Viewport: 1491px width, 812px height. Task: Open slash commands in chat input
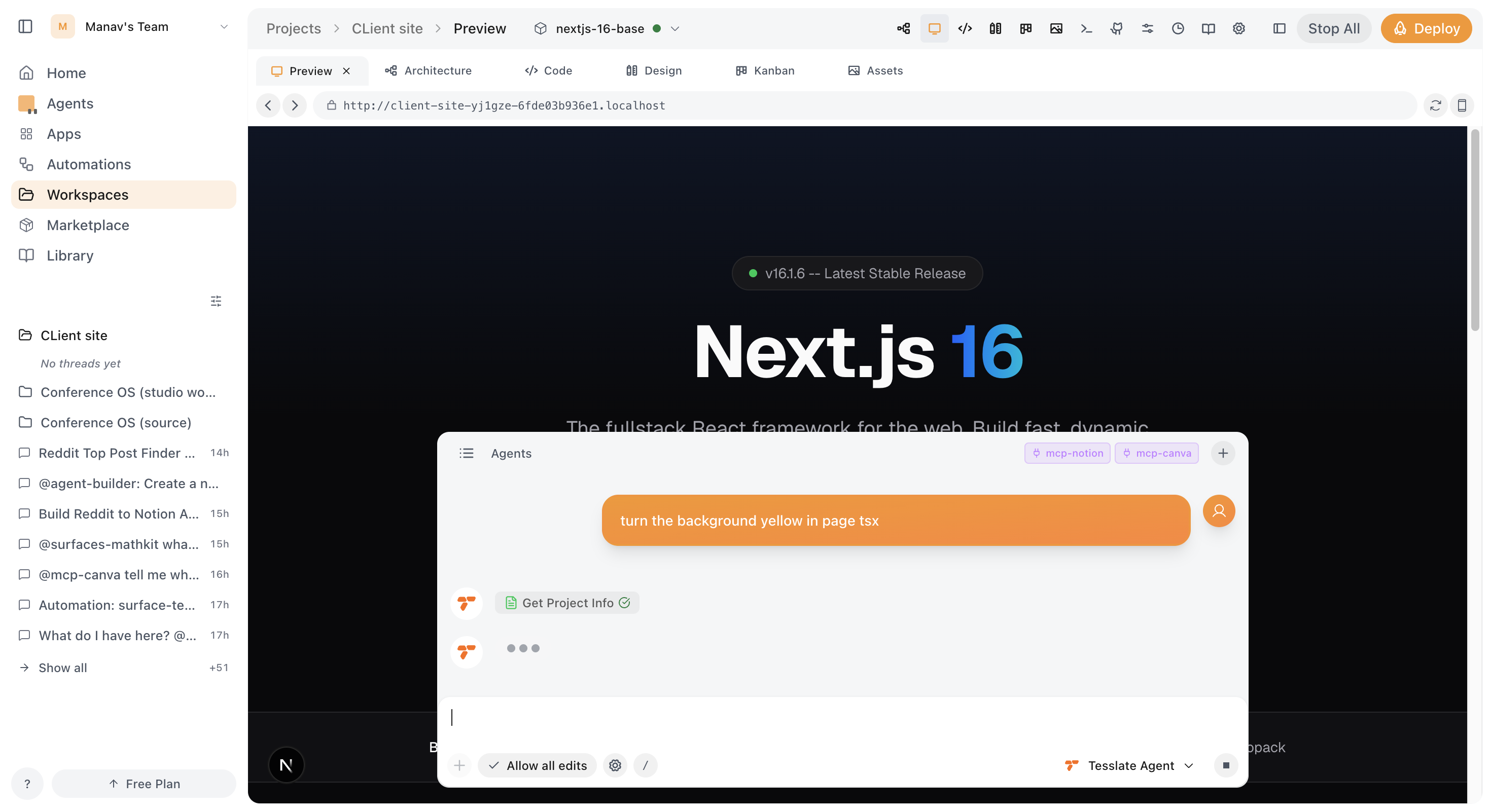[646, 765]
